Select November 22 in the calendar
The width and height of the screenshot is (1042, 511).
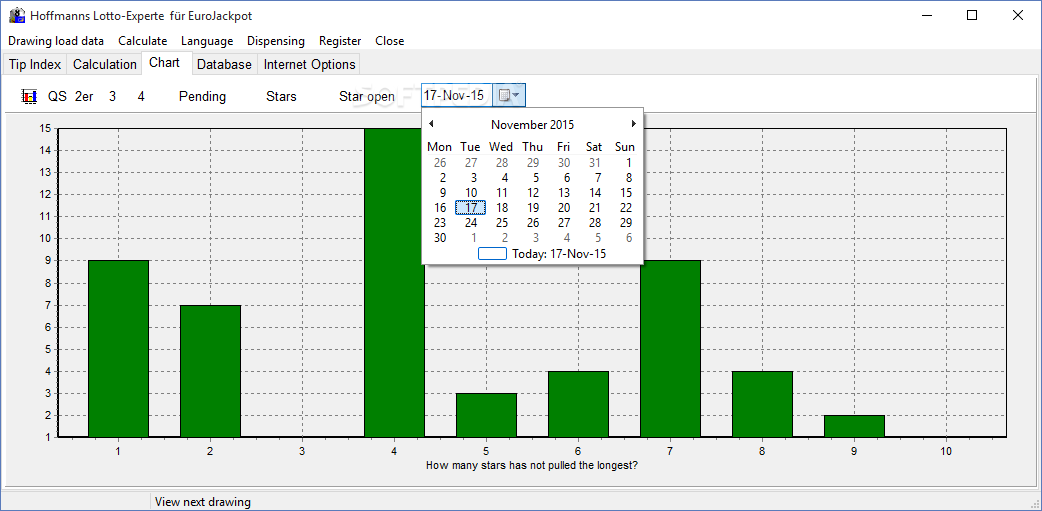626,208
